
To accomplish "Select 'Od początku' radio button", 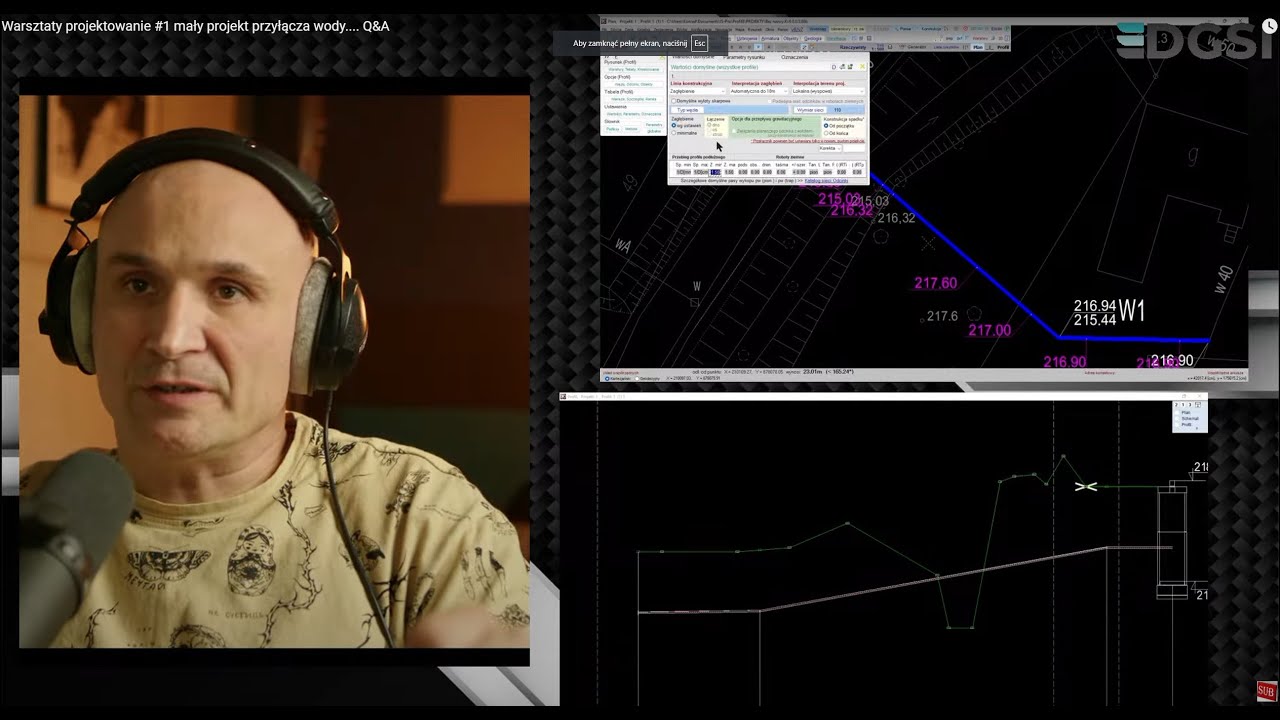I will [x=826, y=125].
